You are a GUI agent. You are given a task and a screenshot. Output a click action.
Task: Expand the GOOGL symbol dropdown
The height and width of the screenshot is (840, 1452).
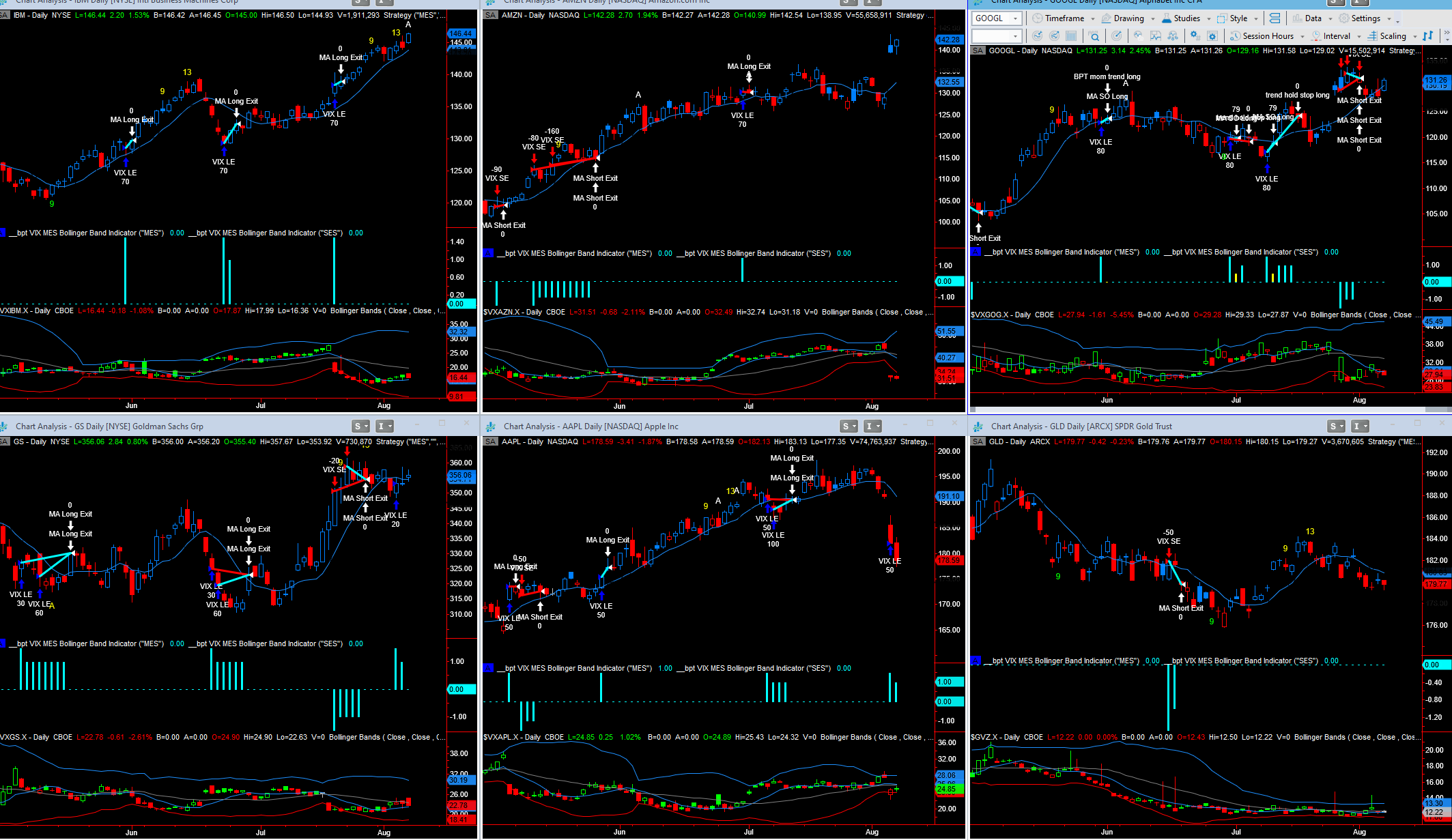point(1015,18)
